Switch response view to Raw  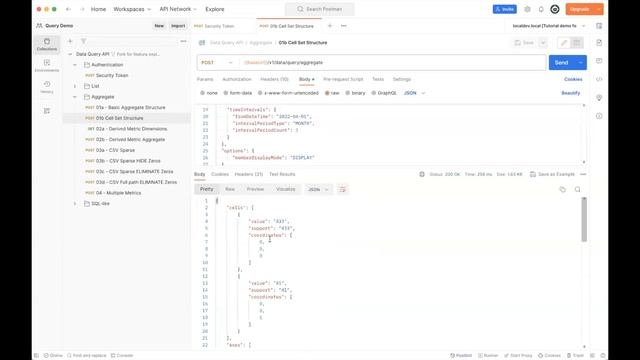tap(230, 189)
